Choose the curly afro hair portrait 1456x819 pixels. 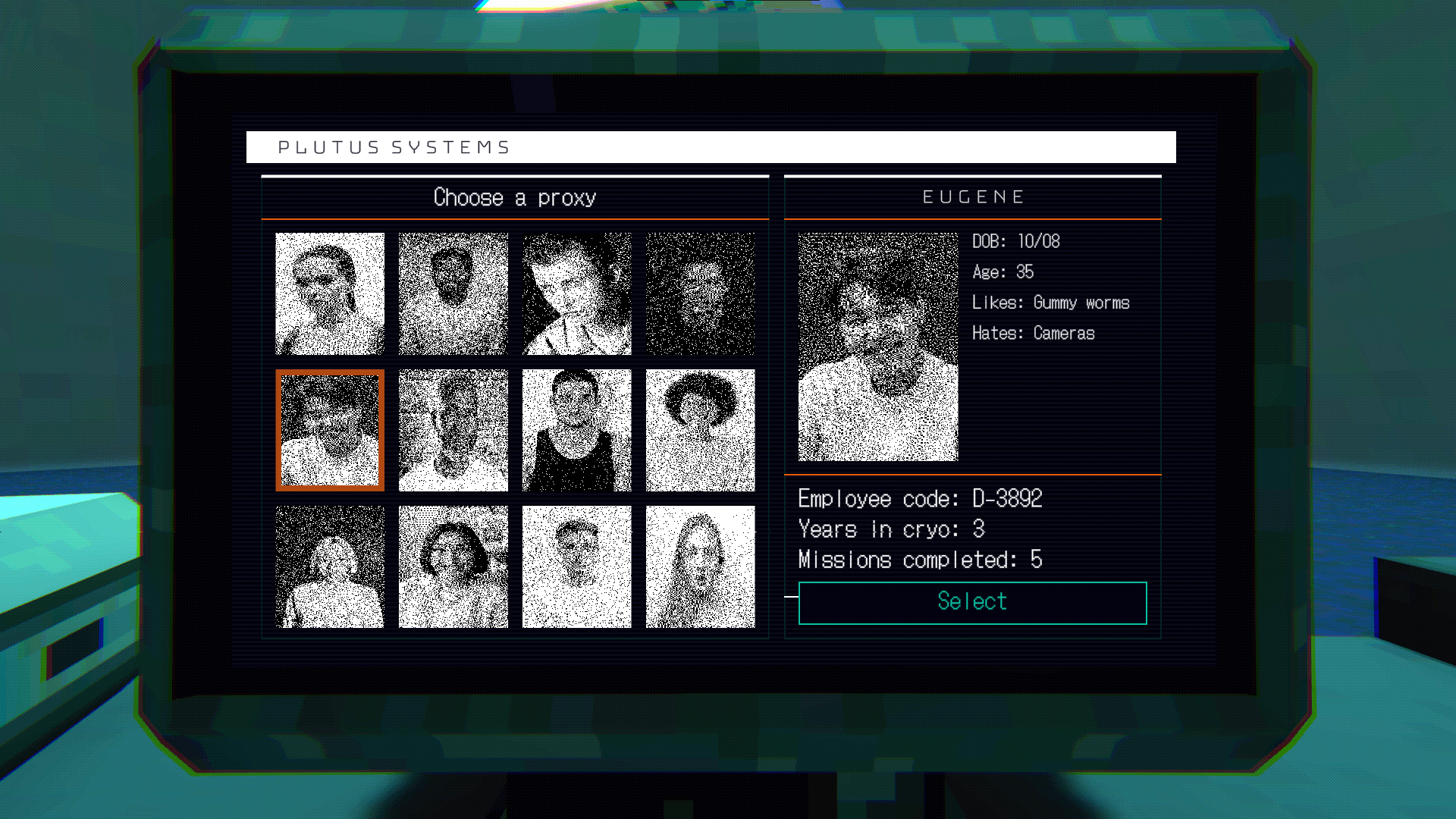(x=700, y=430)
